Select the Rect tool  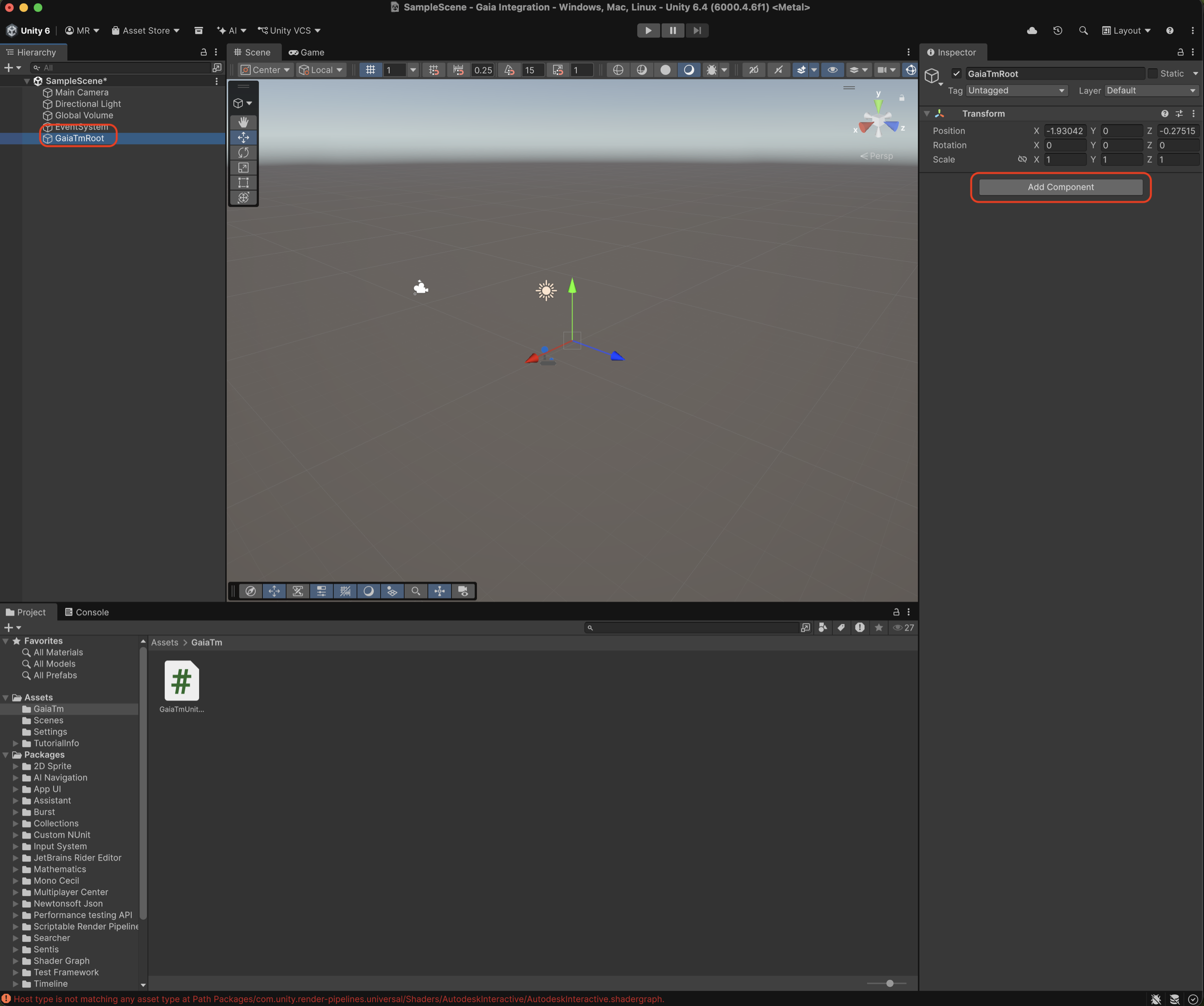(x=243, y=183)
